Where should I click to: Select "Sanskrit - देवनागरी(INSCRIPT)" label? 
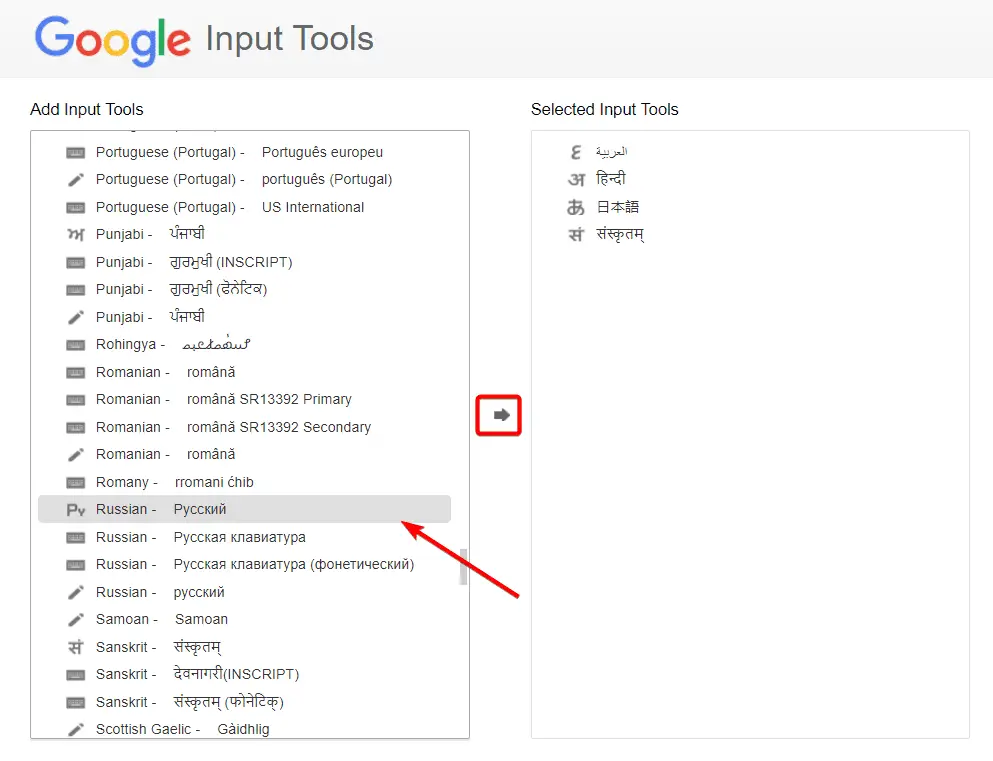pos(198,674)
